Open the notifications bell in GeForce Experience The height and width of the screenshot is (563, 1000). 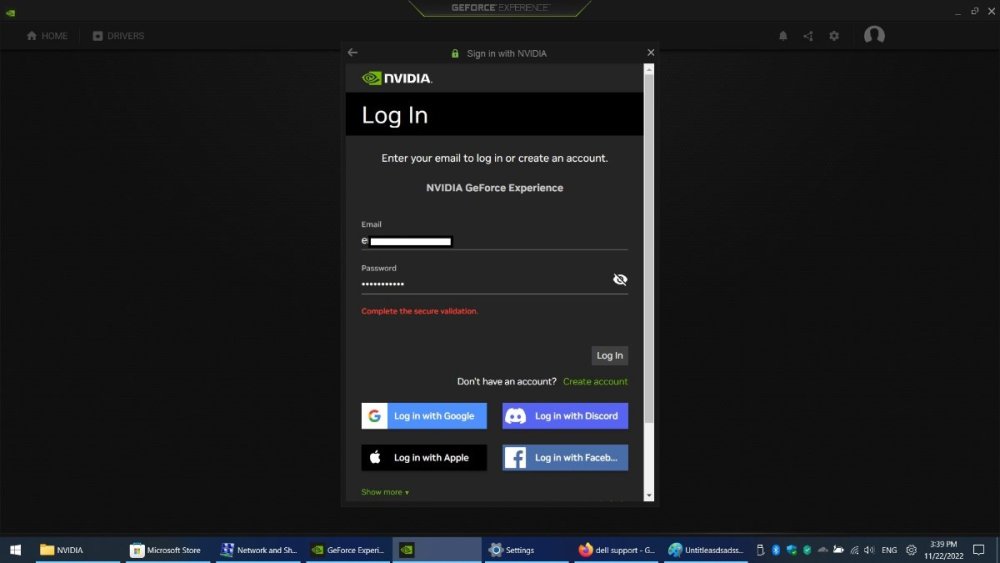click(x=783, y=36)
